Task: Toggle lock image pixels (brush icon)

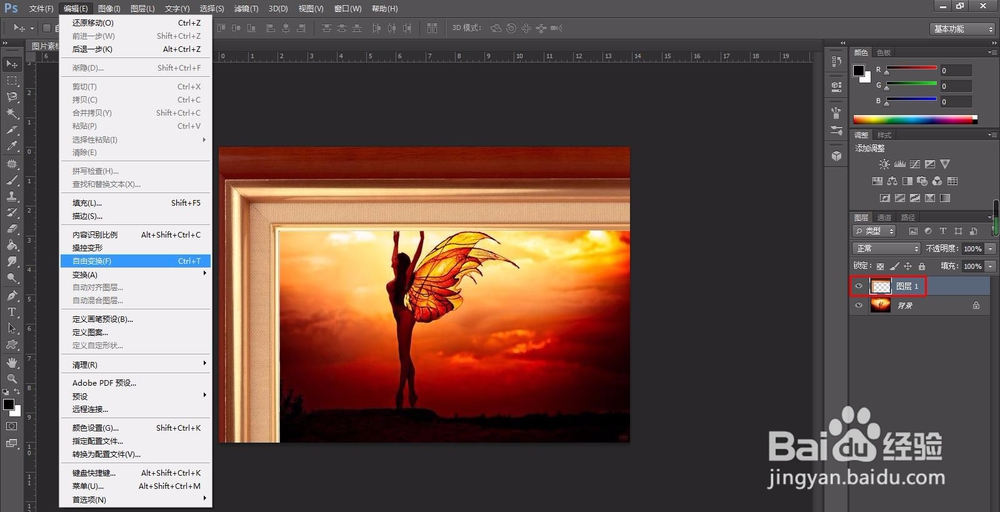Action: point(894,266)
